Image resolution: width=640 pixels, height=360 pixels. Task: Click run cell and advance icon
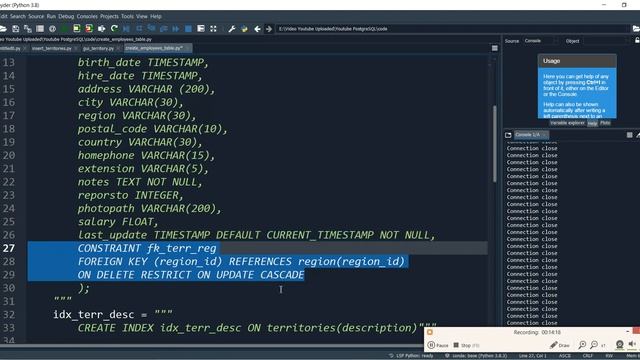[x=89, y=29]
